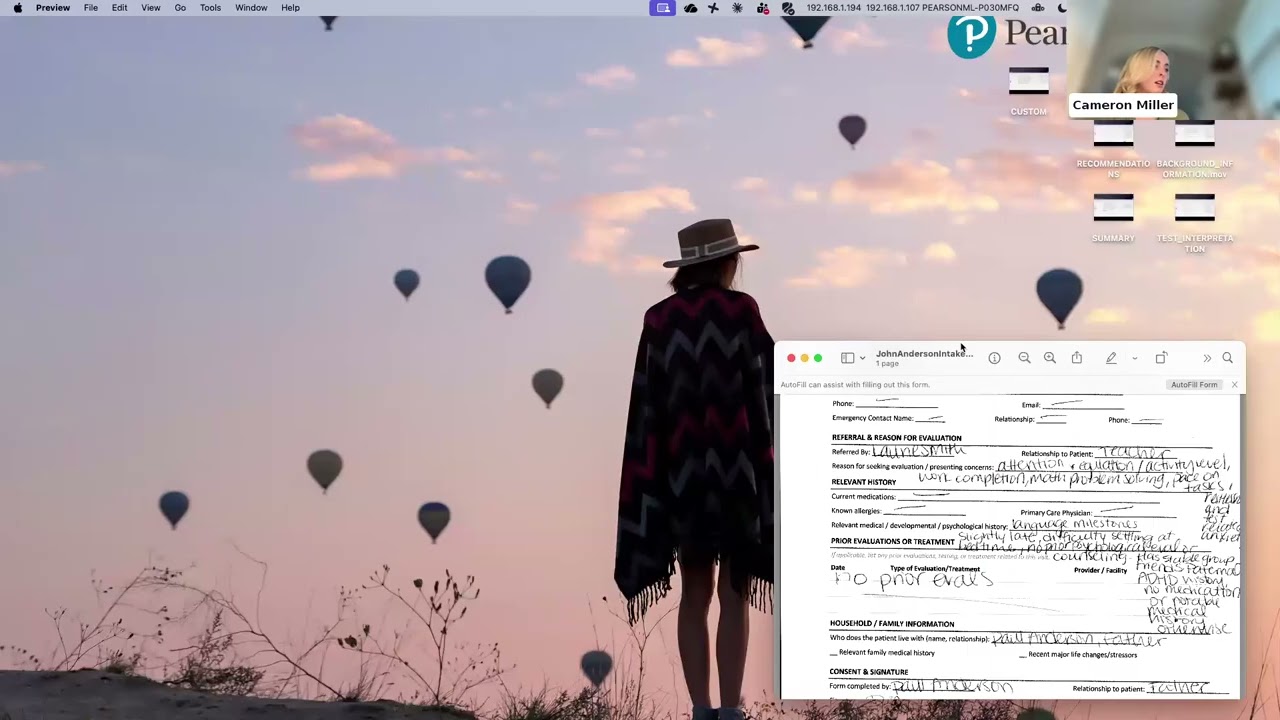Open the Preview application menu
This screenshot has width=1280, height=720.
pyautogui.click(x=53, y=8)
